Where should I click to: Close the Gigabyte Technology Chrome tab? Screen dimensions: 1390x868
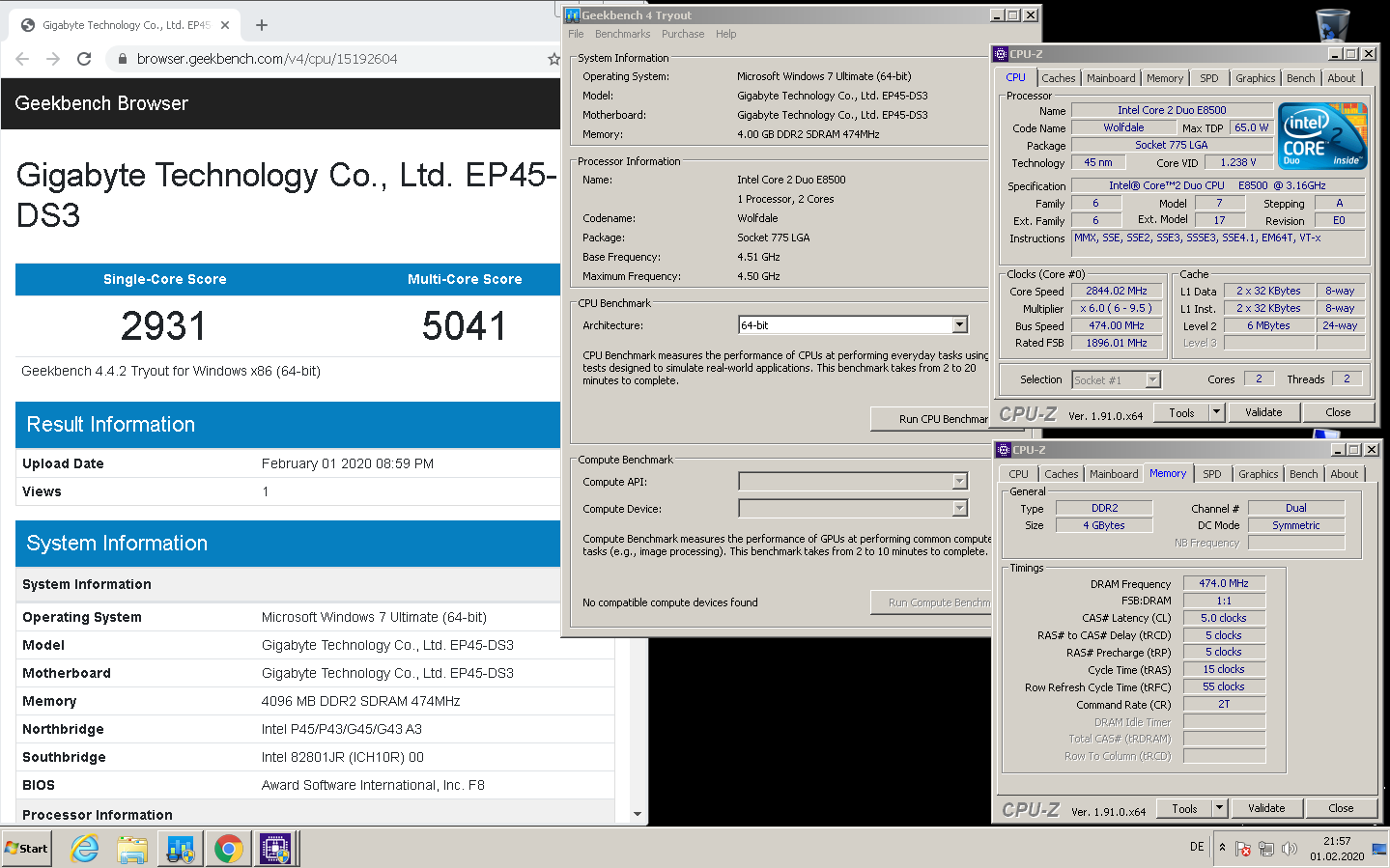tap(225, 25)
